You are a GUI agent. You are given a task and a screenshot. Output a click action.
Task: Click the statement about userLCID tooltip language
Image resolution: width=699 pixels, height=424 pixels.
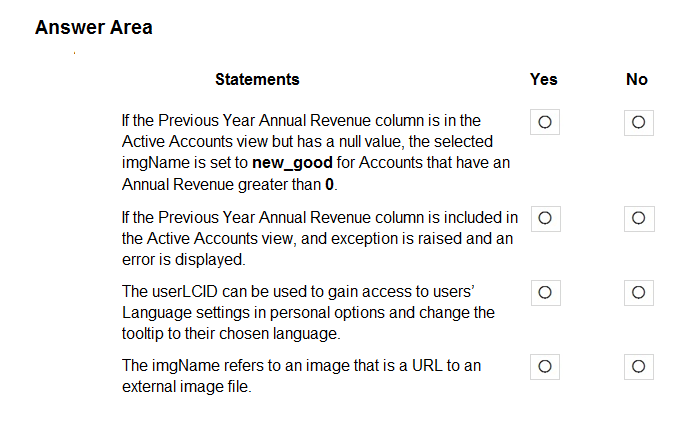tap(308, 312)
